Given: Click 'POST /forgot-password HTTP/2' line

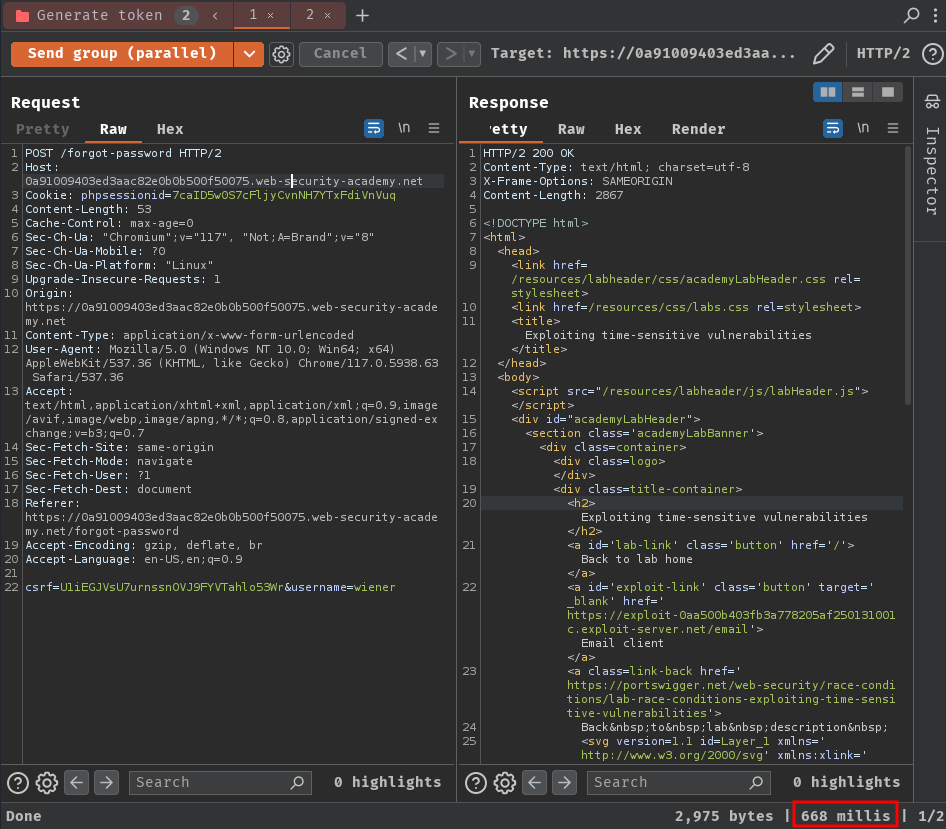Looking at the screenshot, I should click(x=123, y=153).
